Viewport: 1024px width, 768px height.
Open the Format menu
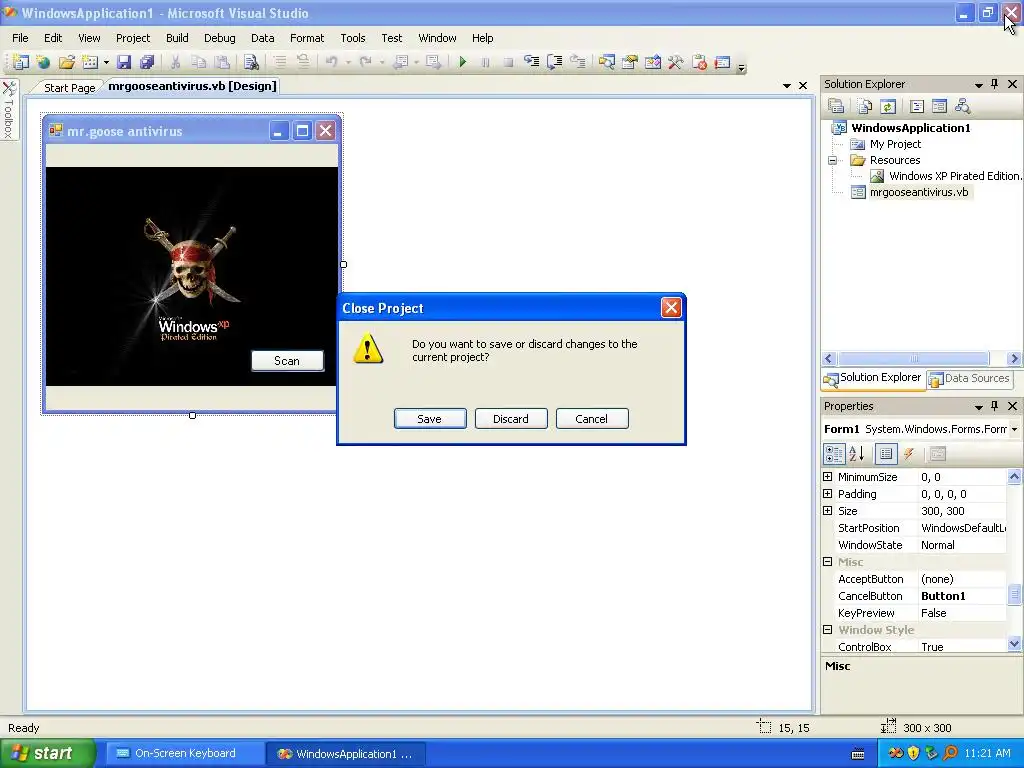[x=307, y=38]
